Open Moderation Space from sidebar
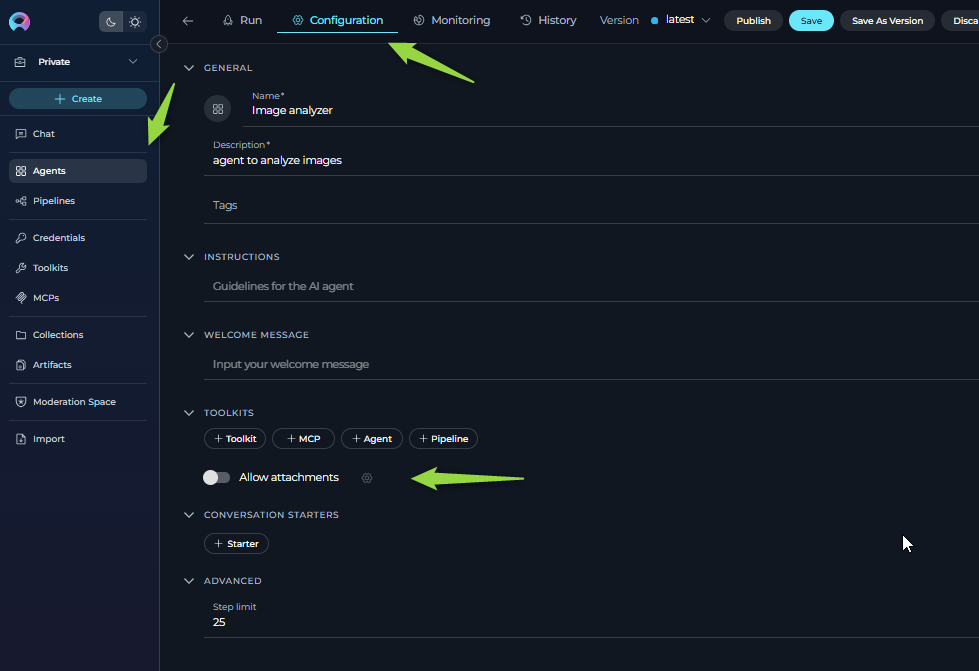The image size is (979, 671). [x=73, y=402]
